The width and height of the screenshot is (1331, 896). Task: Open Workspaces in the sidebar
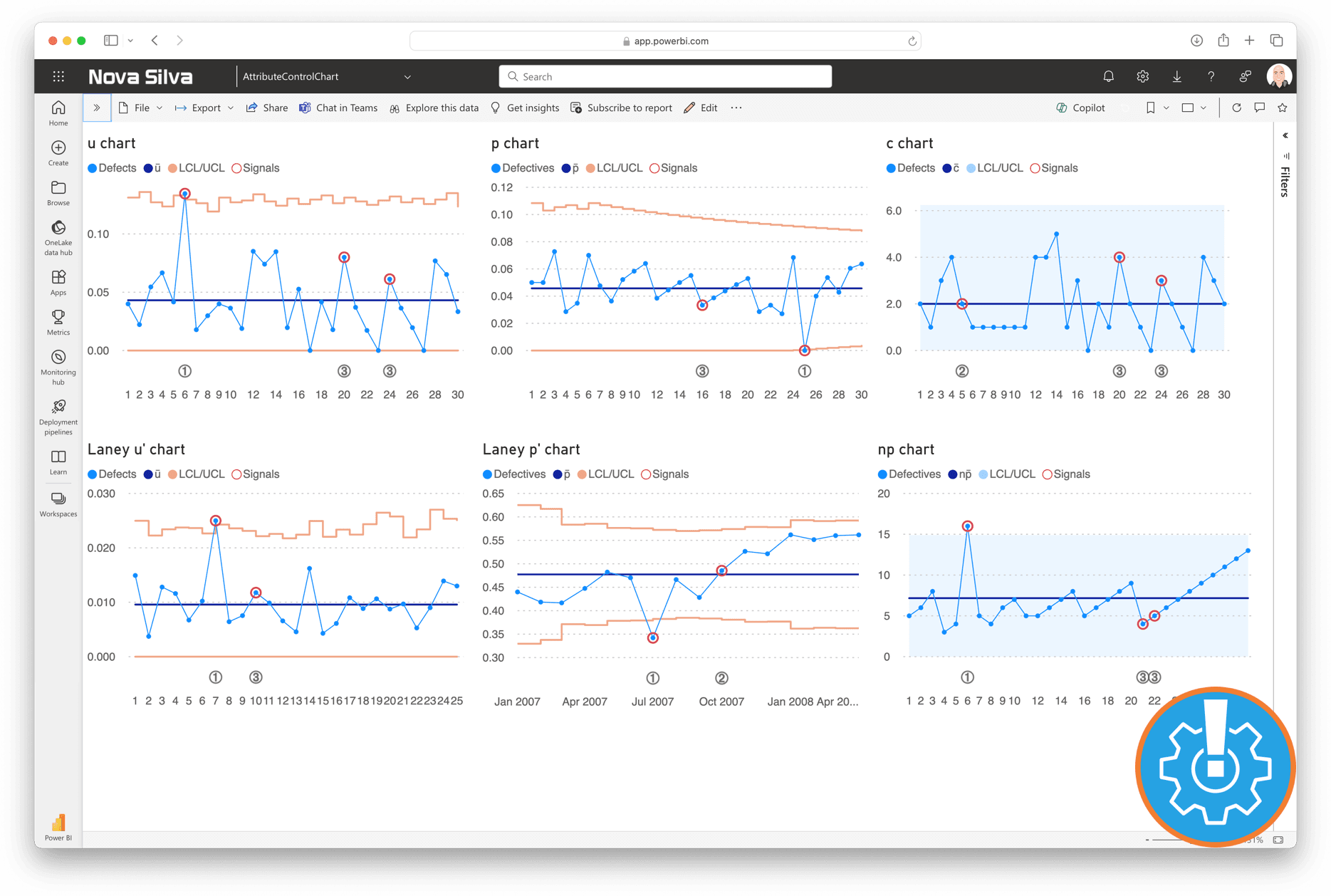coord(58,504)
